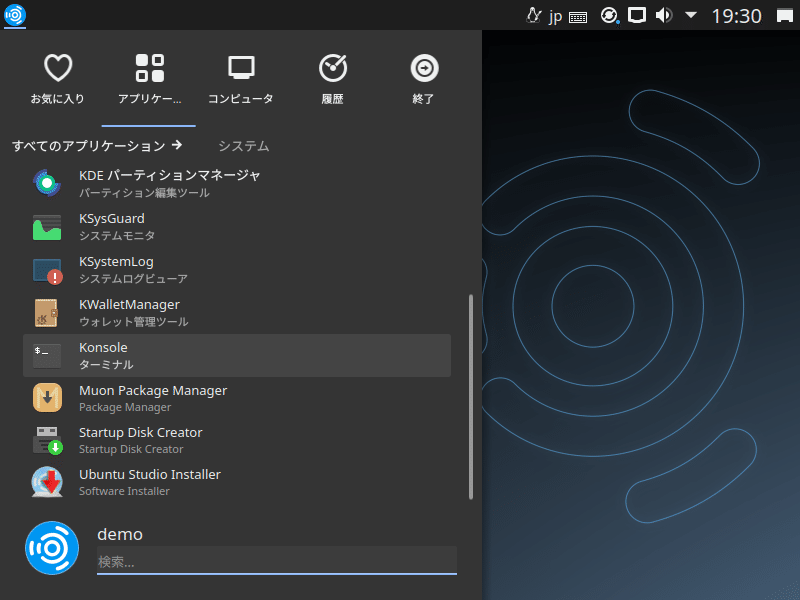Click the システムモニタ subtitle
The width and height of the screenshot is (800, 600).
pos(117,236)
